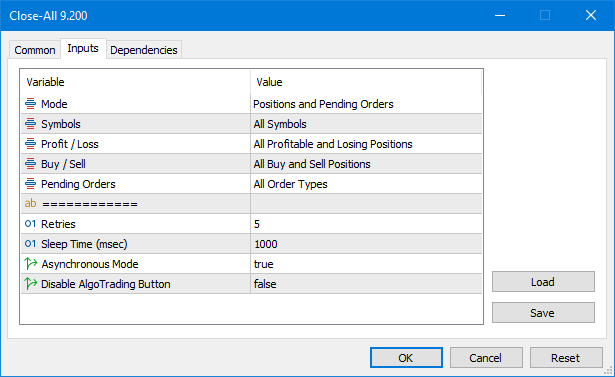615x377 pixels.
Task: Select the Pending Orders variable name
Action: [x=78, y=184]
